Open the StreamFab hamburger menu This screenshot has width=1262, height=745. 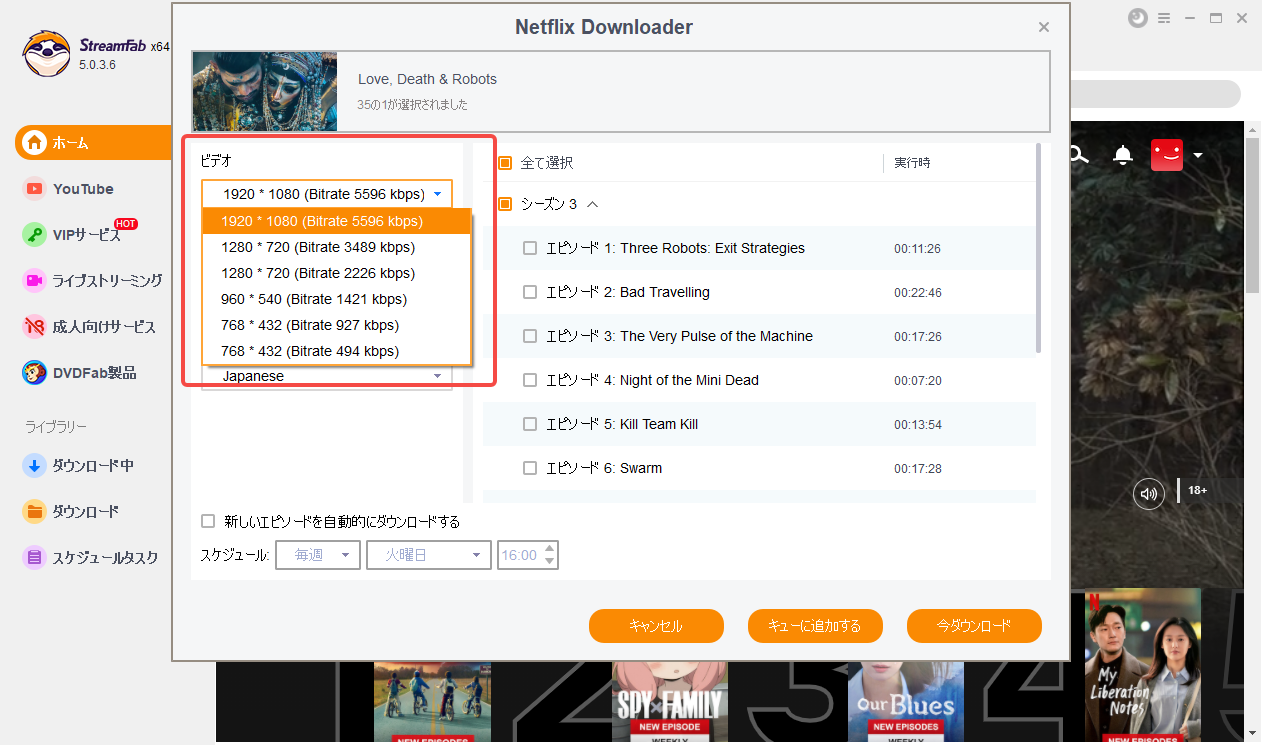(1164, 18)
